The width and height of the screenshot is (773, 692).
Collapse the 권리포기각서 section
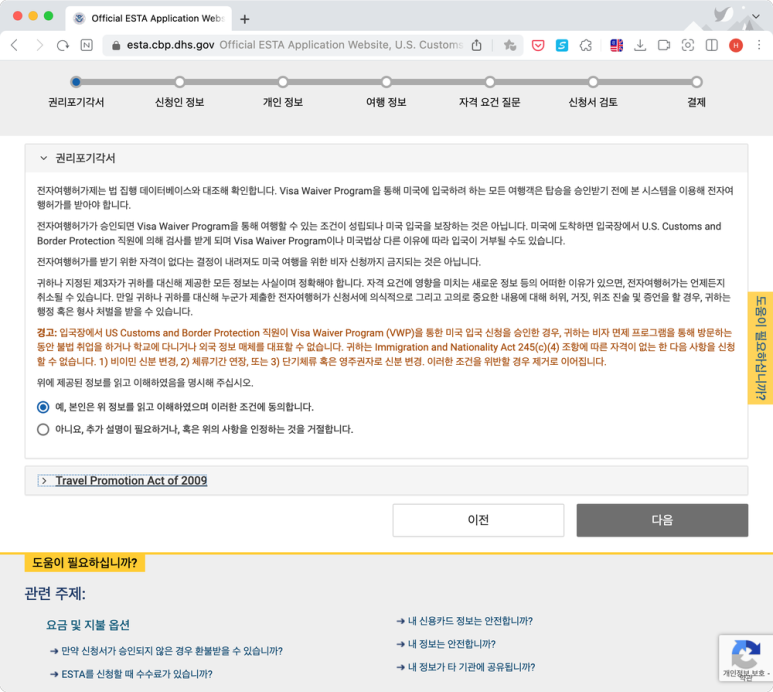pyautogui.click(x=386, y=158)
